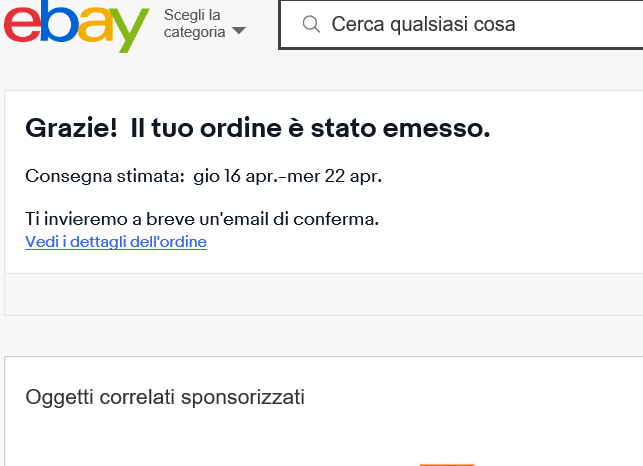Click the yellow 'a' in eBay logo
Viewport: 643px width, 466px height.
pos(95,26)
